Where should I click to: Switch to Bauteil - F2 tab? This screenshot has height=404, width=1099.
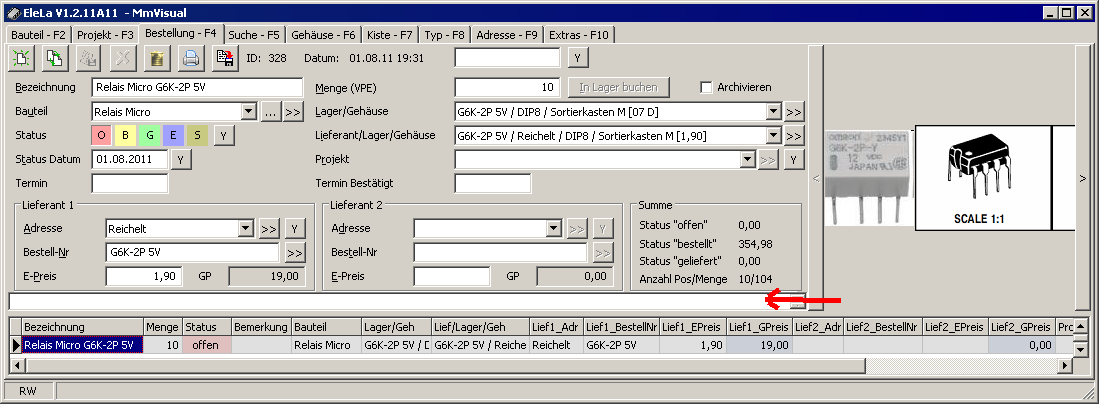(38, 35)
